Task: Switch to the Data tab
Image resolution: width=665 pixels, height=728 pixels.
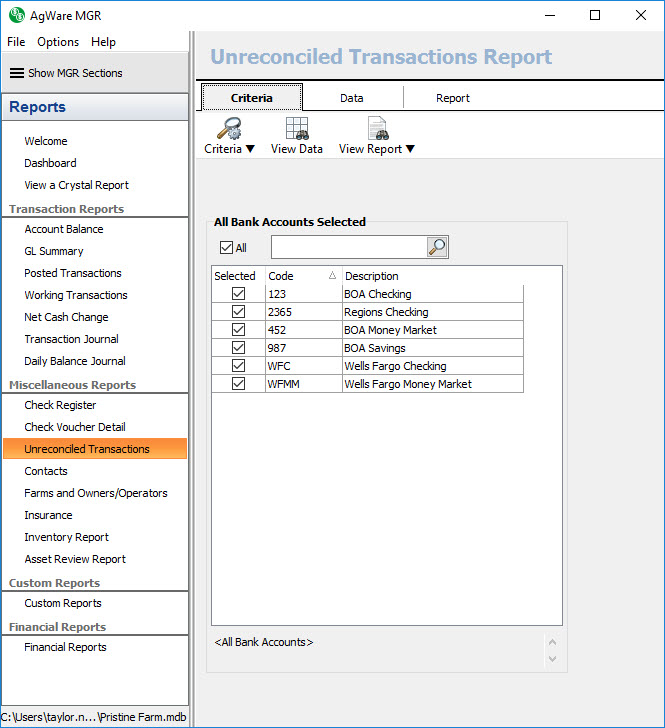Action: pos(352,98)
